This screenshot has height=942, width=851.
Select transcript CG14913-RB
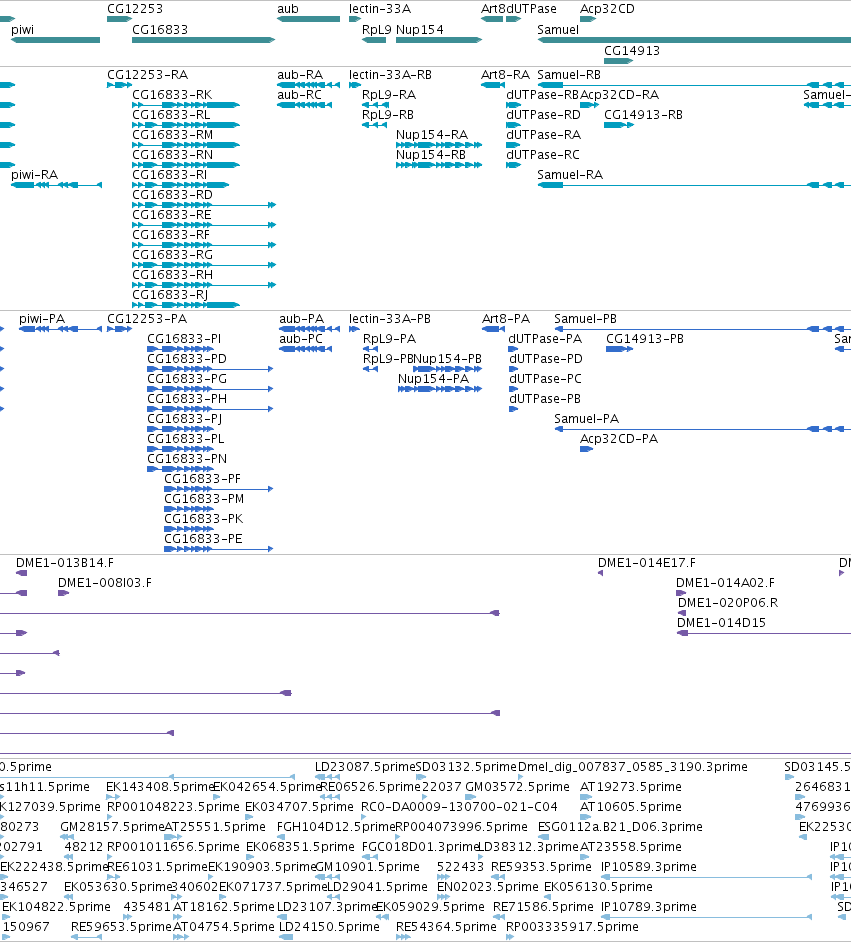[x=643, y=114]
